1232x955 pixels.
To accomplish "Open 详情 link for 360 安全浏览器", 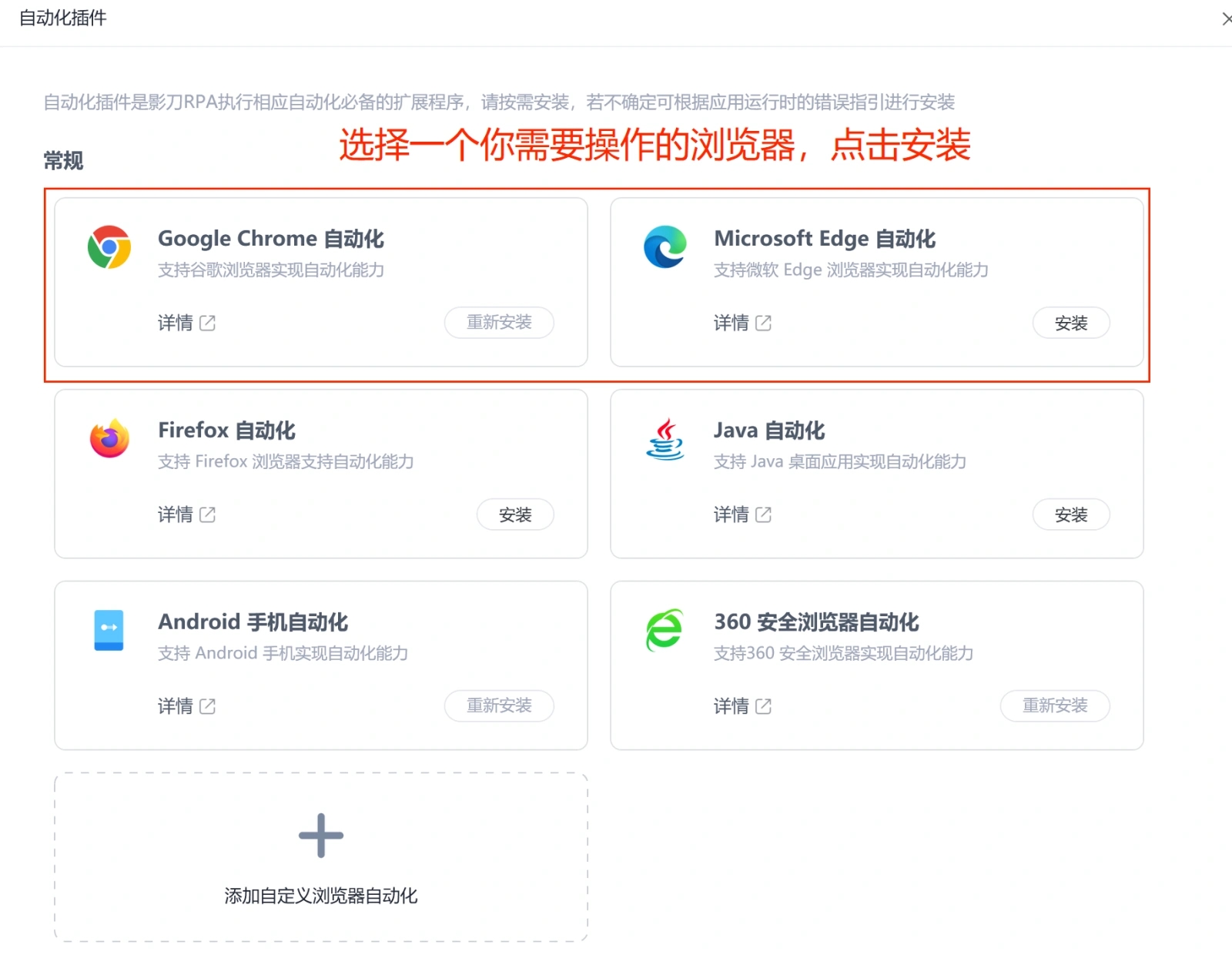I will pyautogui.click(x=731, y=706).
